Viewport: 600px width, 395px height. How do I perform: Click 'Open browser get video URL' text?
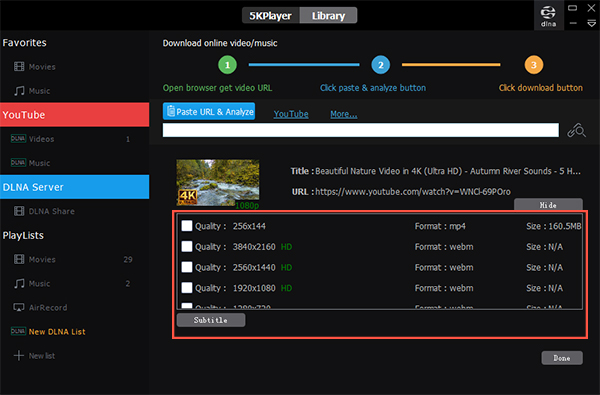217,88
